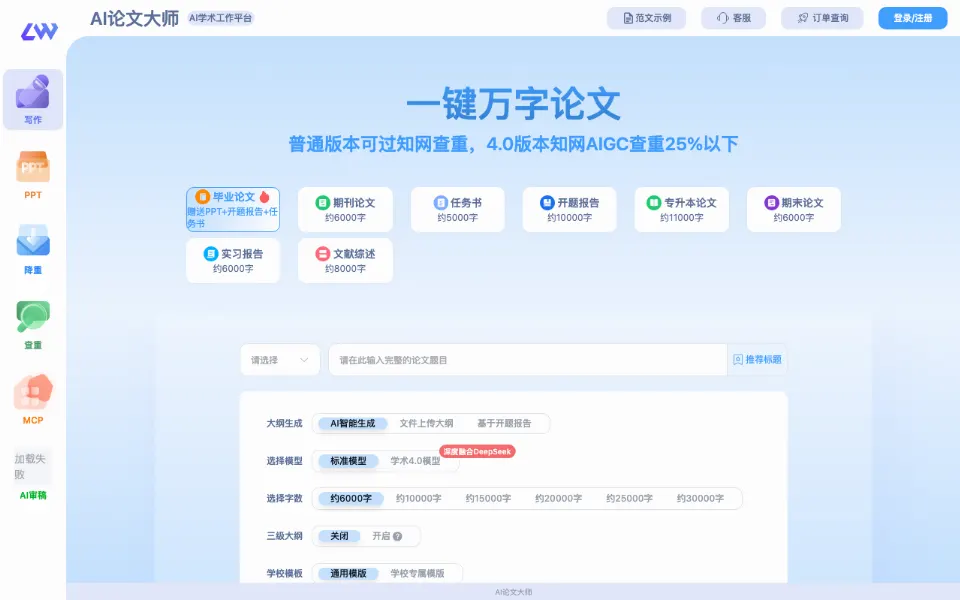Screen dimensions: 960x600
Task: Click the paper title input field
Action: 528,360
